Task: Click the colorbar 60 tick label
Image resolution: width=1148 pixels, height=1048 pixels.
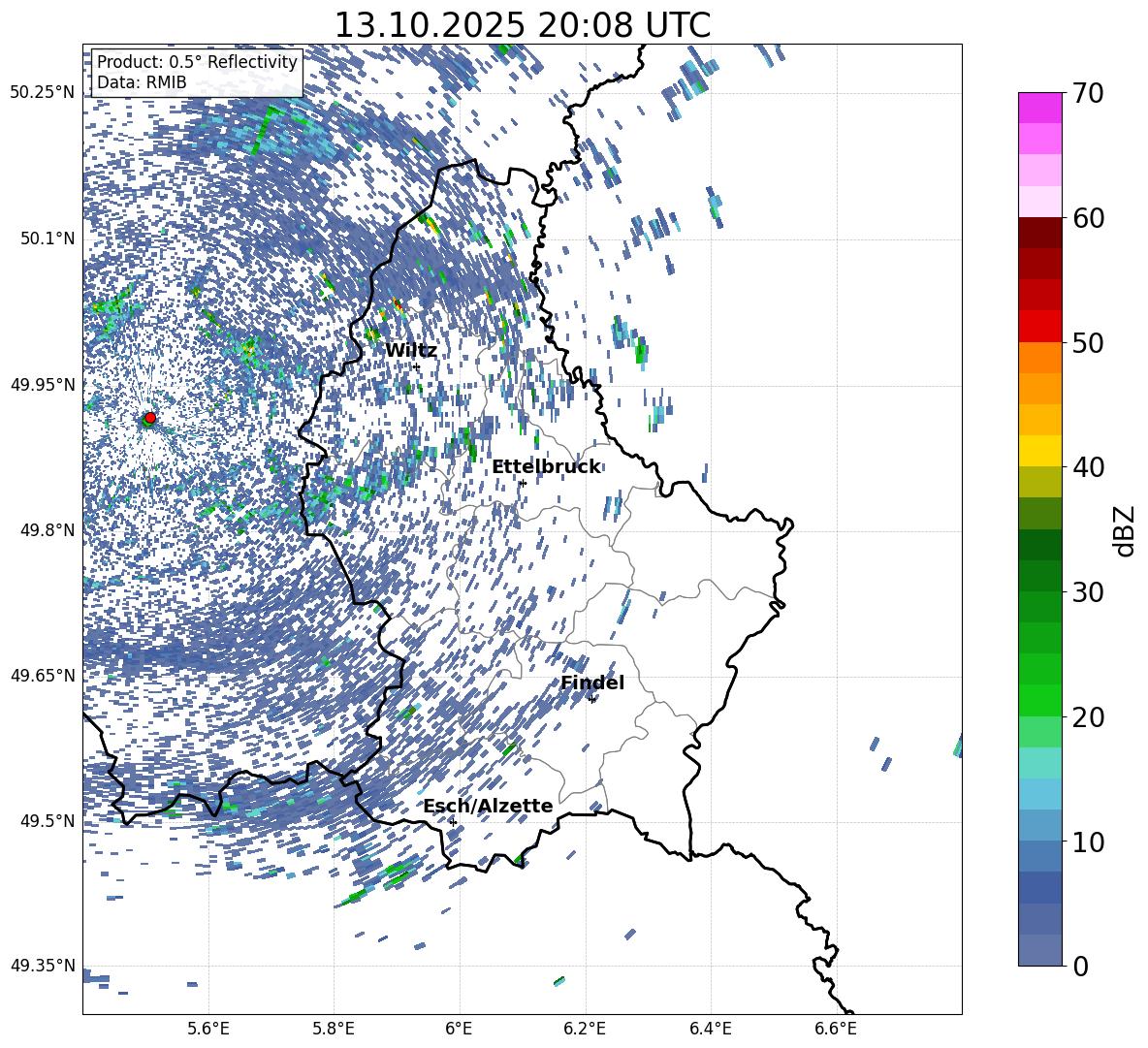Action: [x=1088, y=218]
